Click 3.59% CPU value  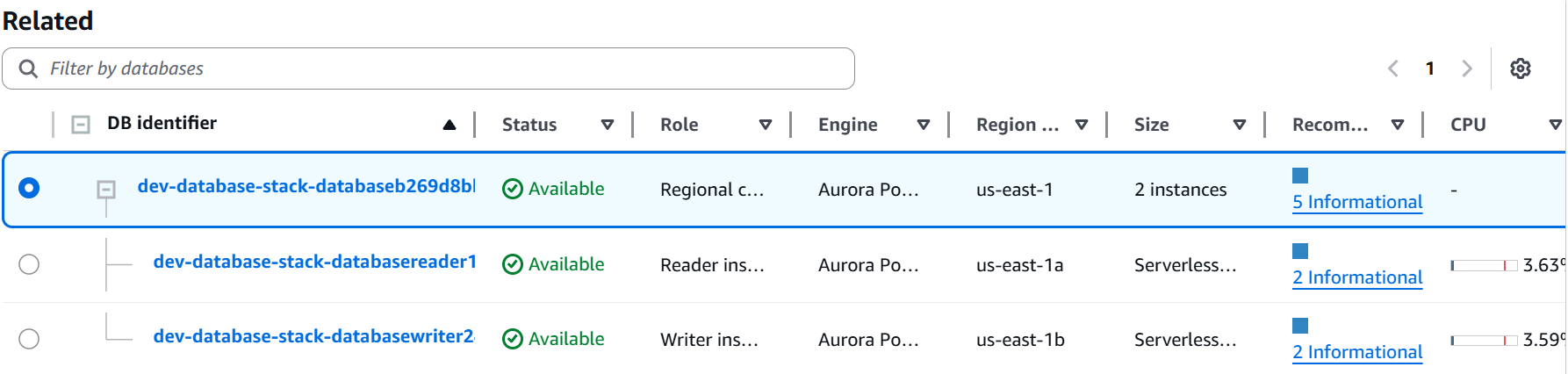[1544, 340]
